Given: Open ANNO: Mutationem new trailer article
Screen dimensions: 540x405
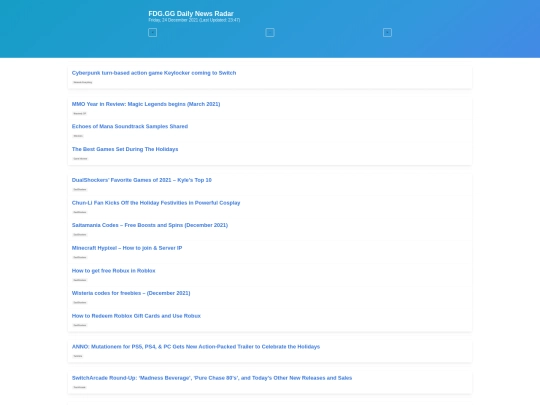Looking at the screenshot, I should point(196,347).
